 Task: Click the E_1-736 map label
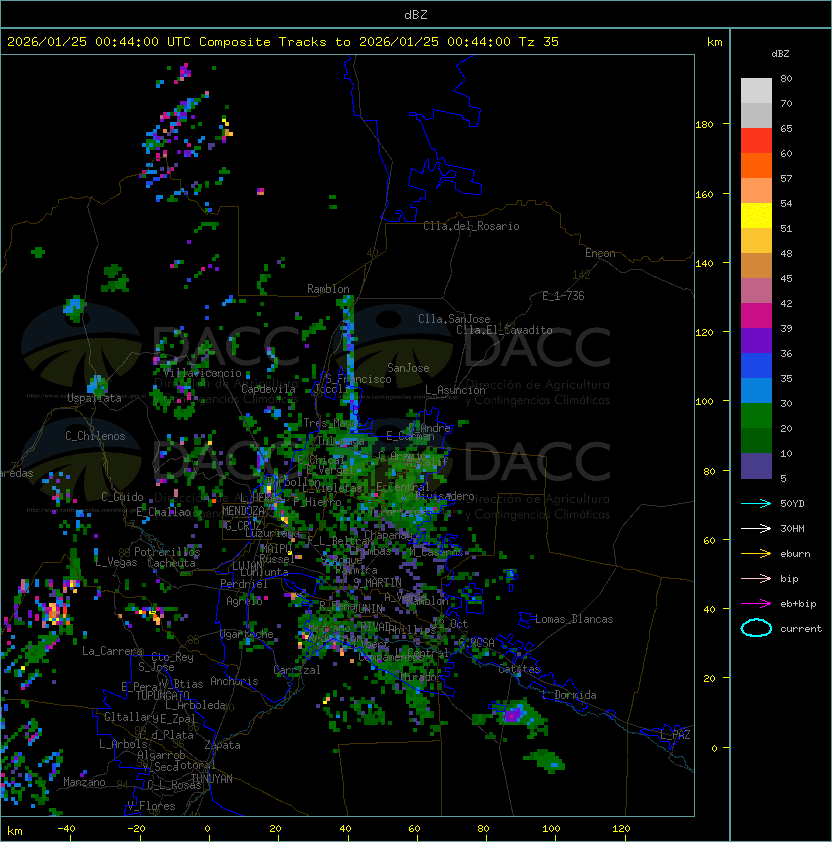[x=563, y=296]
